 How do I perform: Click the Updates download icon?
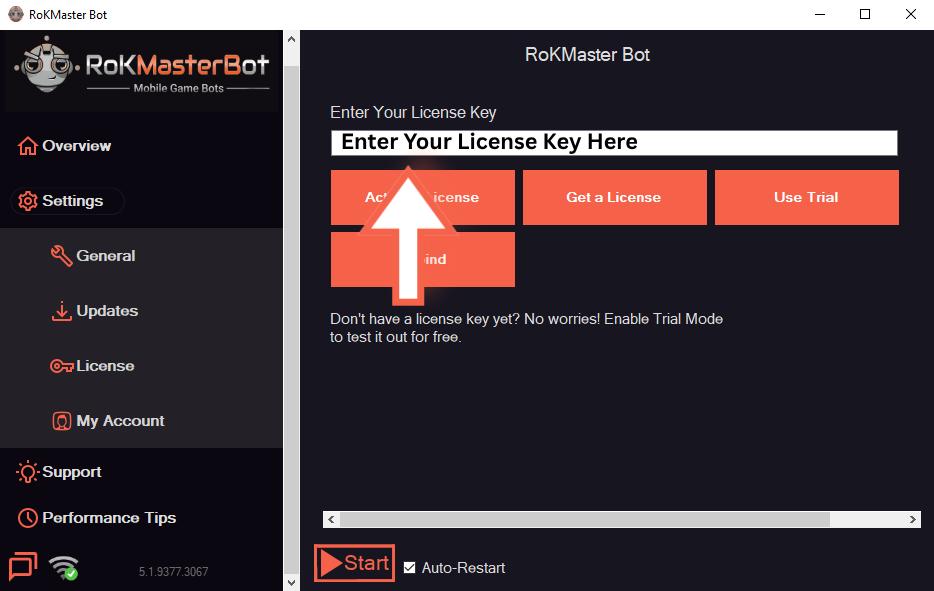(x=61, y=311)
